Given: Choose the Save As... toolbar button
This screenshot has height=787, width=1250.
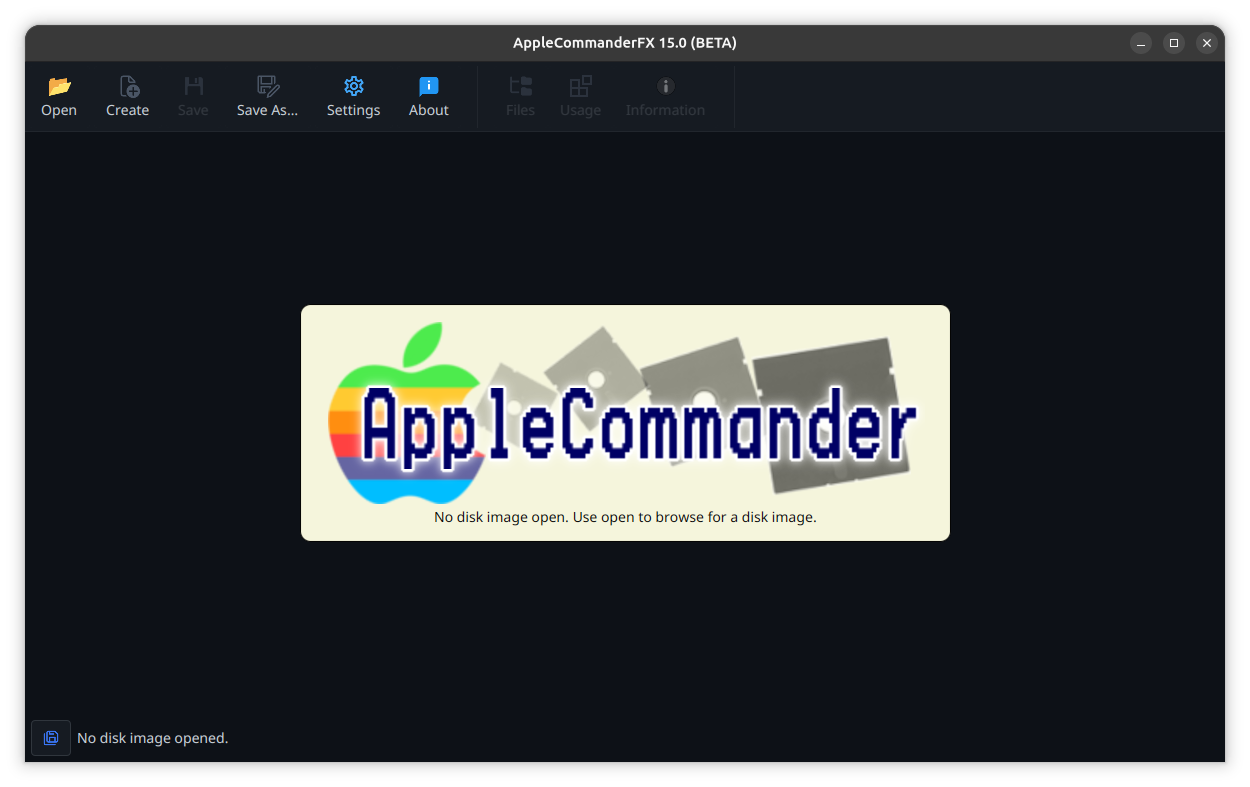Looking at the screenshot, I should [x=267, y=97].
